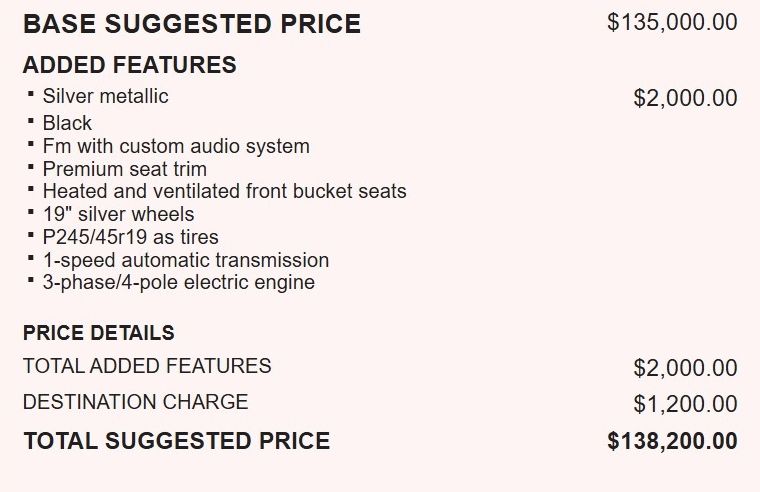This screenshot has height=492, width=760.
Task: Select 1-speed automatic transmission item
Action: (185, 260)
